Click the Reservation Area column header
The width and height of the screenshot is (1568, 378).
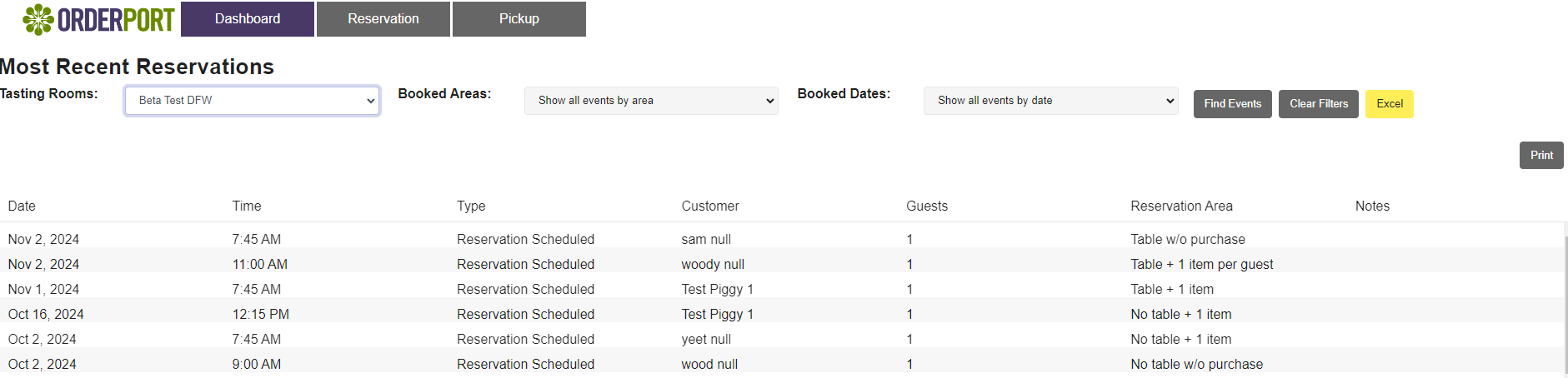[x=1180, y=206]
